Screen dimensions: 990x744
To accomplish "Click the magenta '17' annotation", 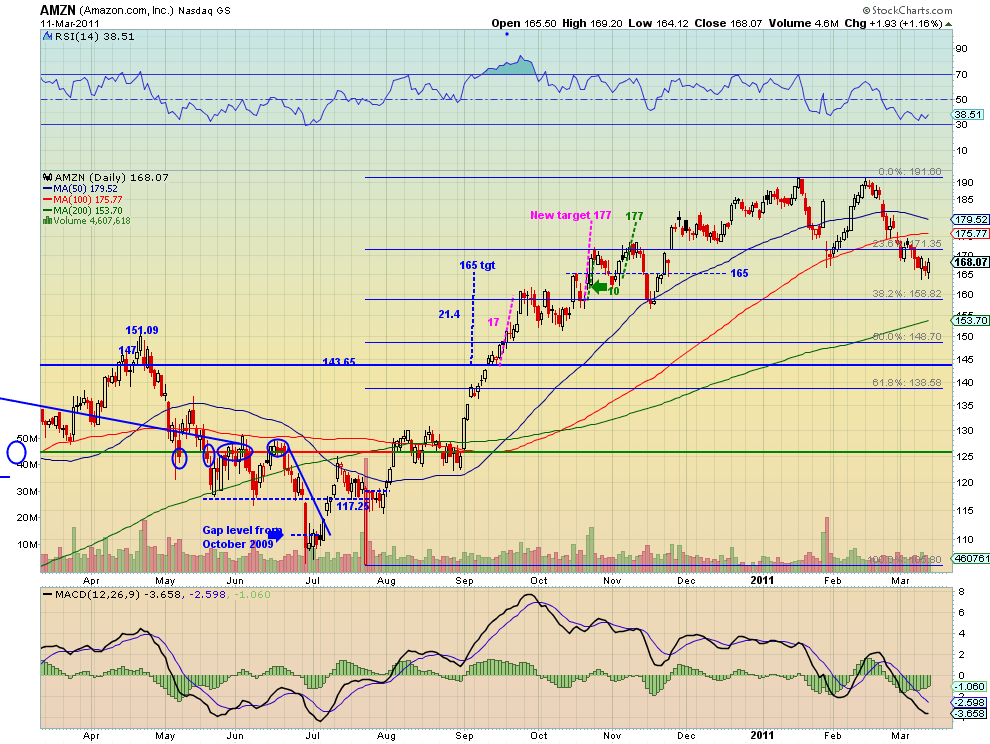I will [x=493, y=323].
